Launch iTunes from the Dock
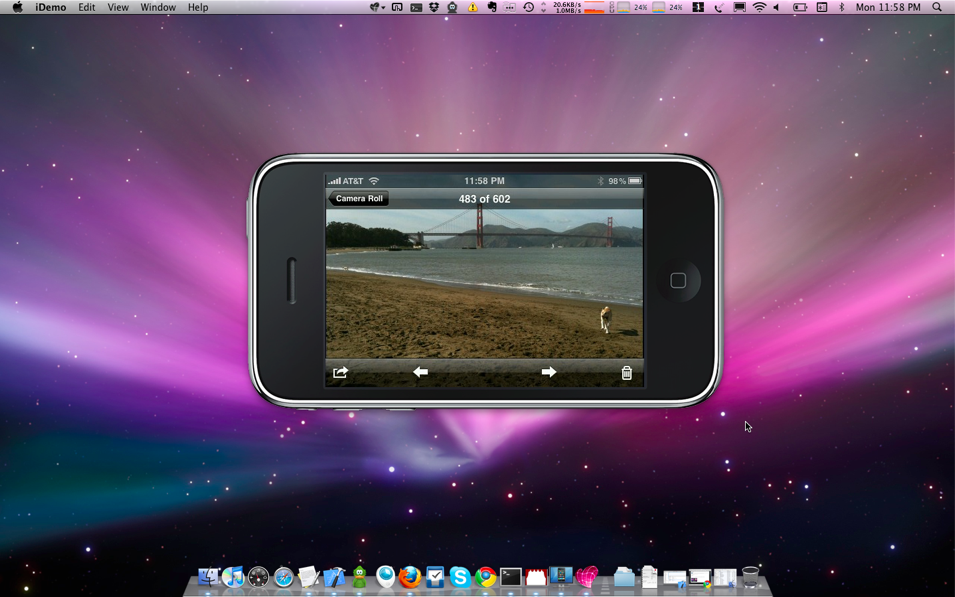The width and height of the screenshot is (955, 597). point(233,576)
